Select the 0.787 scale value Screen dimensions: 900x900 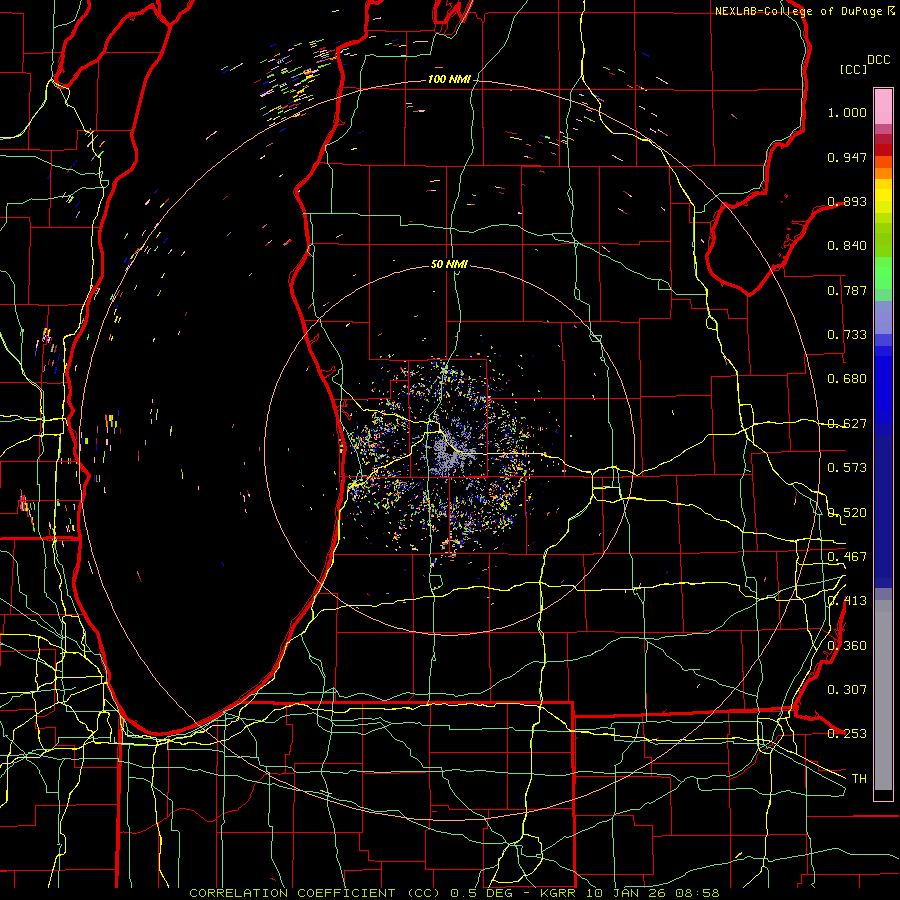tap(847, 290)
